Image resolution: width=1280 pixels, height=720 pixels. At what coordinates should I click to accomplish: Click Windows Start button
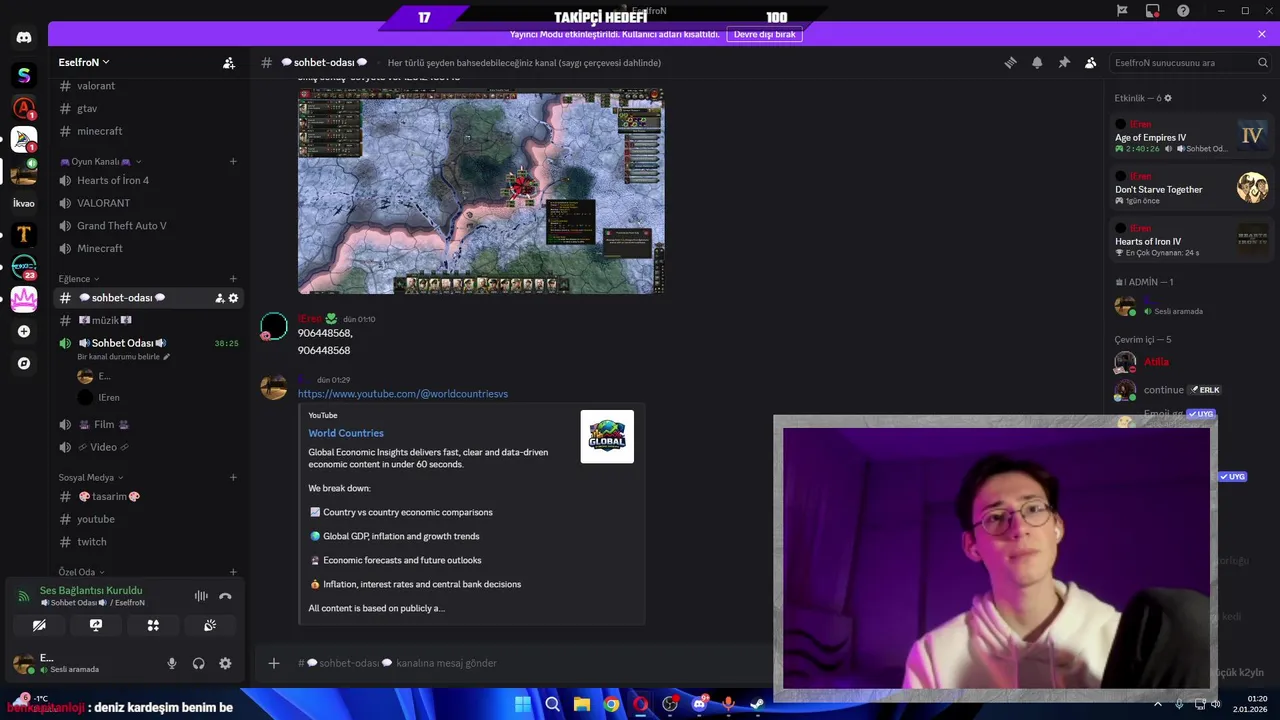(523, 704)
